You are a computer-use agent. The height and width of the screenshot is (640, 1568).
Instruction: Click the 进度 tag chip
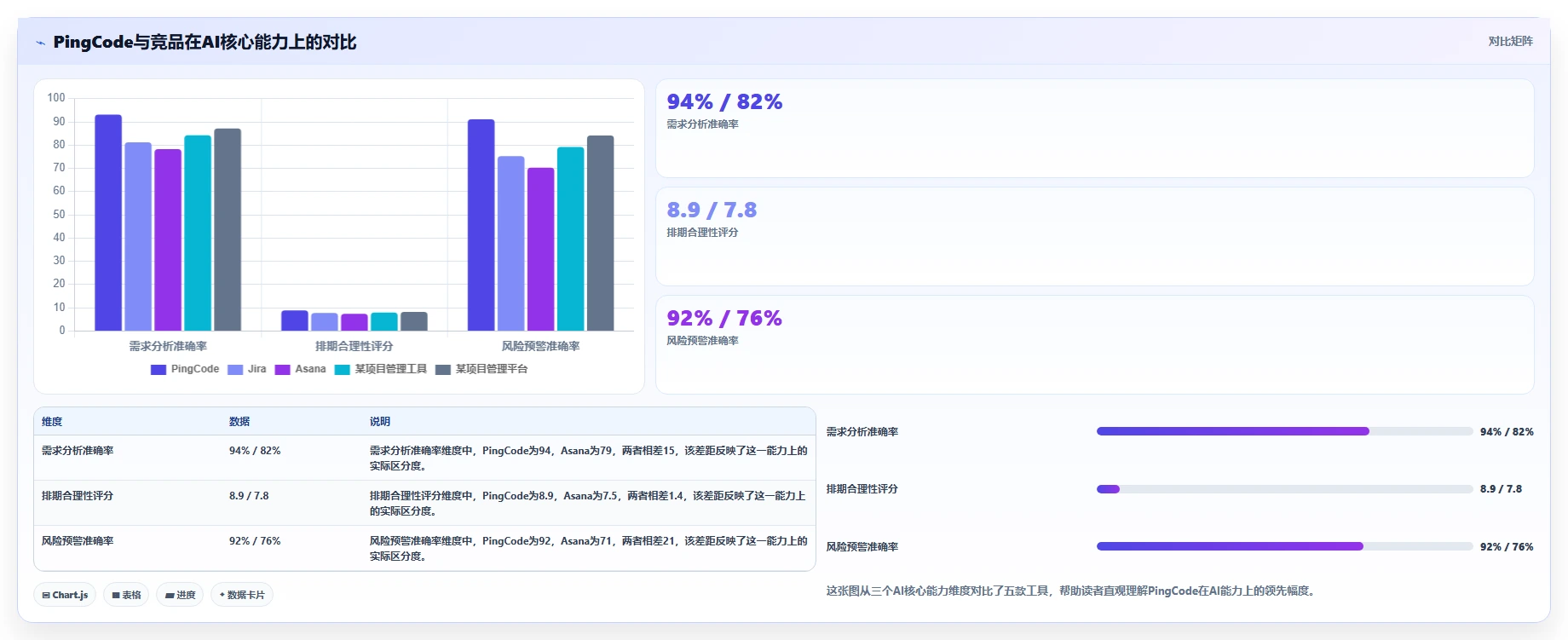click(x=180, y=595)
